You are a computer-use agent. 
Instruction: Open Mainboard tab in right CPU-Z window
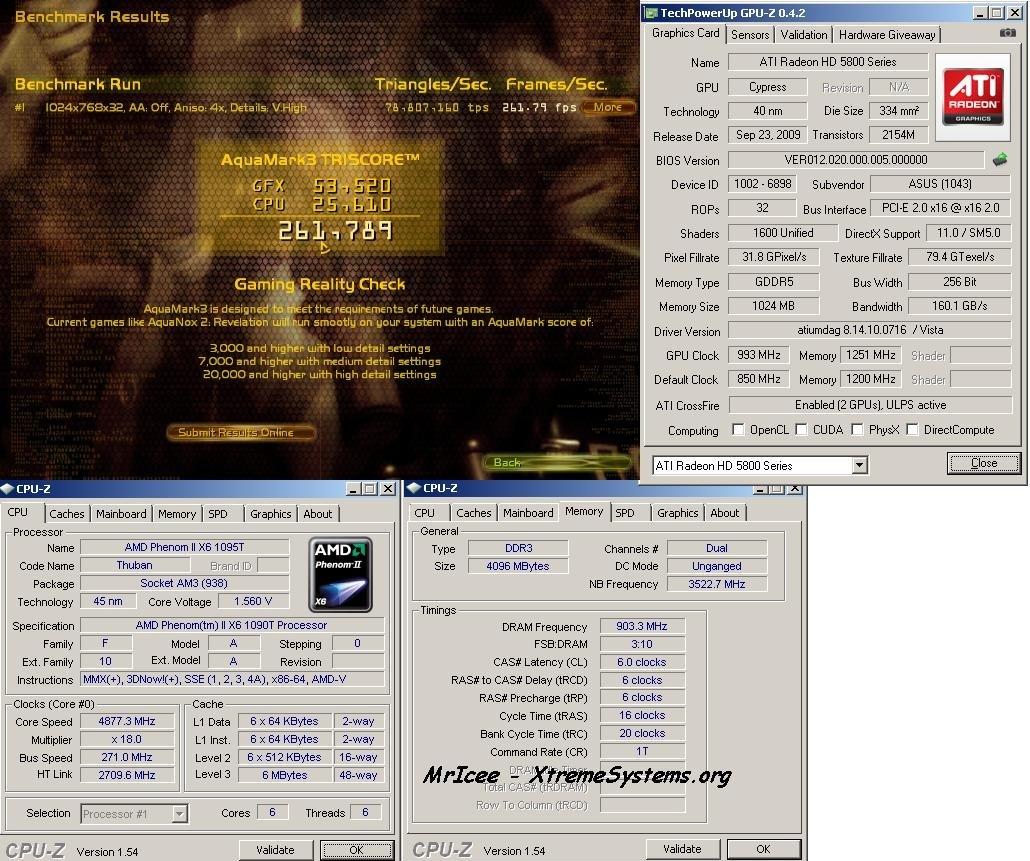[528, 513]
